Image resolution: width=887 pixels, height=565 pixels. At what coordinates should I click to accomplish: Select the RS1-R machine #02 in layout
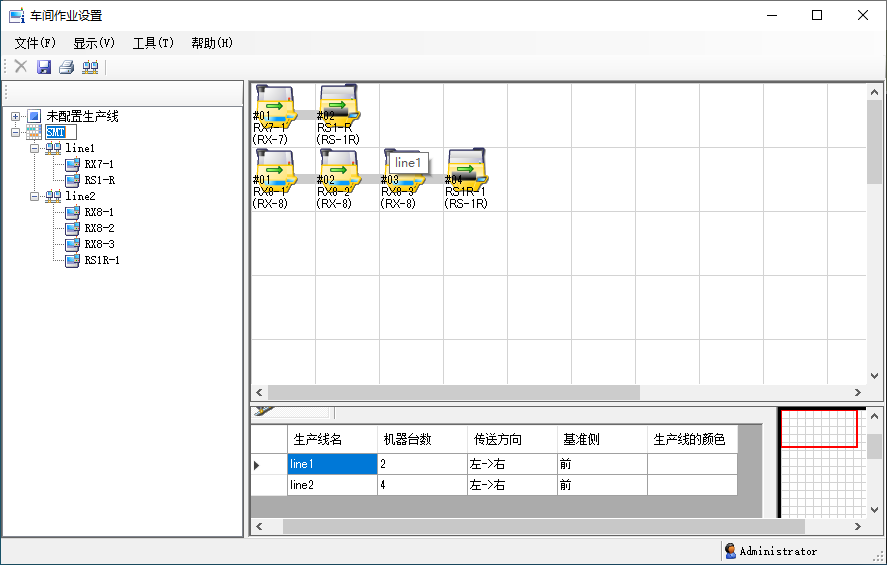[x=337, y=105]
